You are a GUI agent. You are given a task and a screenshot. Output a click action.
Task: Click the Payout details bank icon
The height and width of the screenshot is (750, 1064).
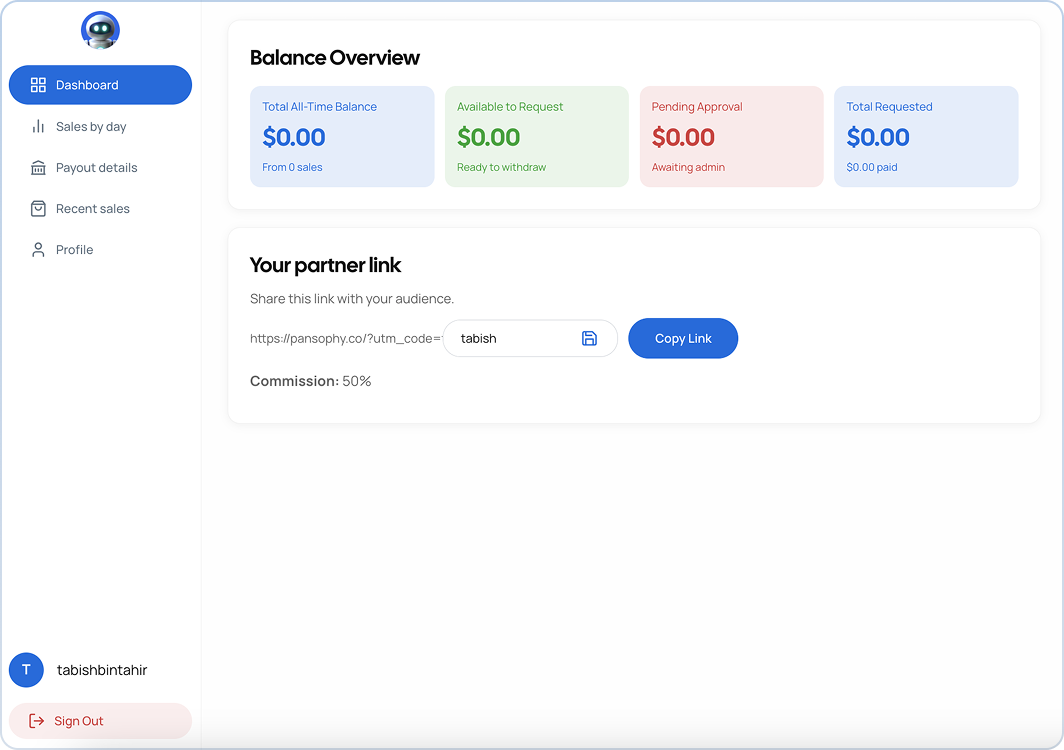[38, 168]
